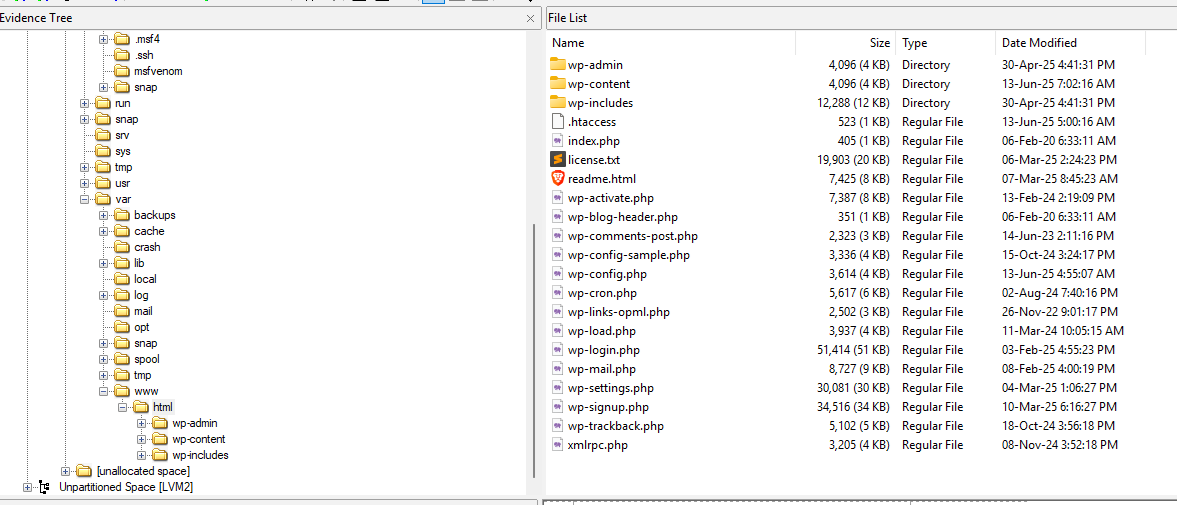
Task: Select the lib folder in tree
Action: (x=139, y=263)
